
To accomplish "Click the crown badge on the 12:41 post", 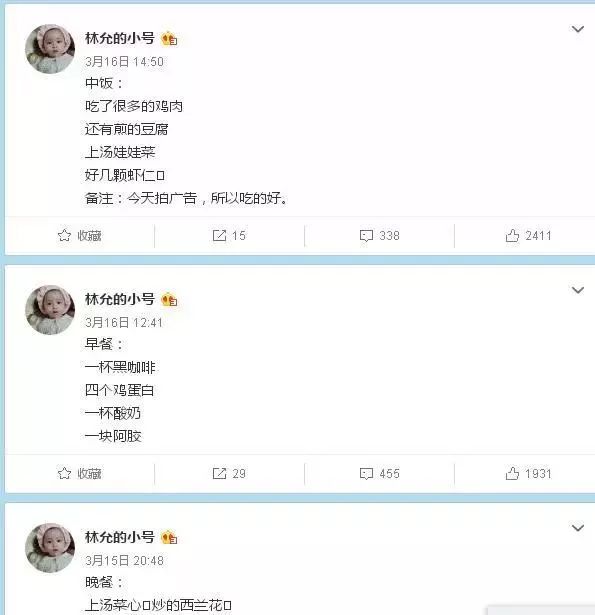I will [169, 300].
